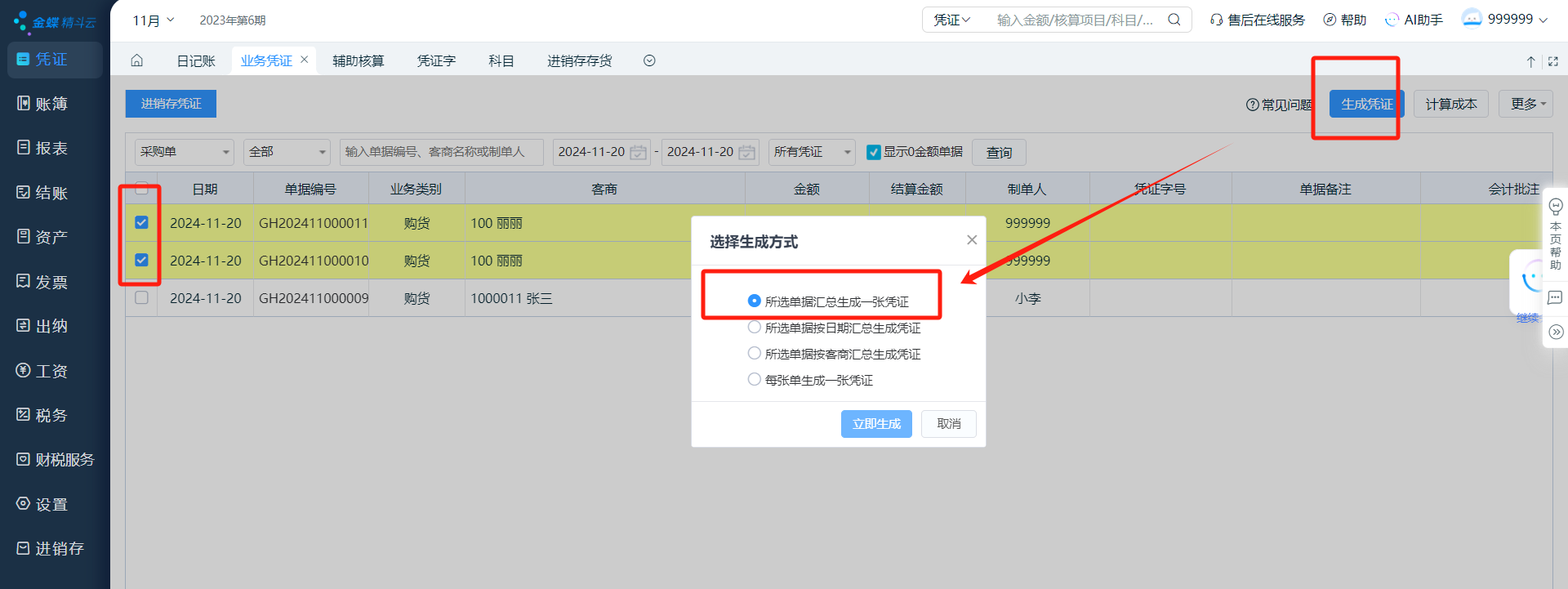
Task: Open 售后在线服务 support
Action: [1258, 20]
